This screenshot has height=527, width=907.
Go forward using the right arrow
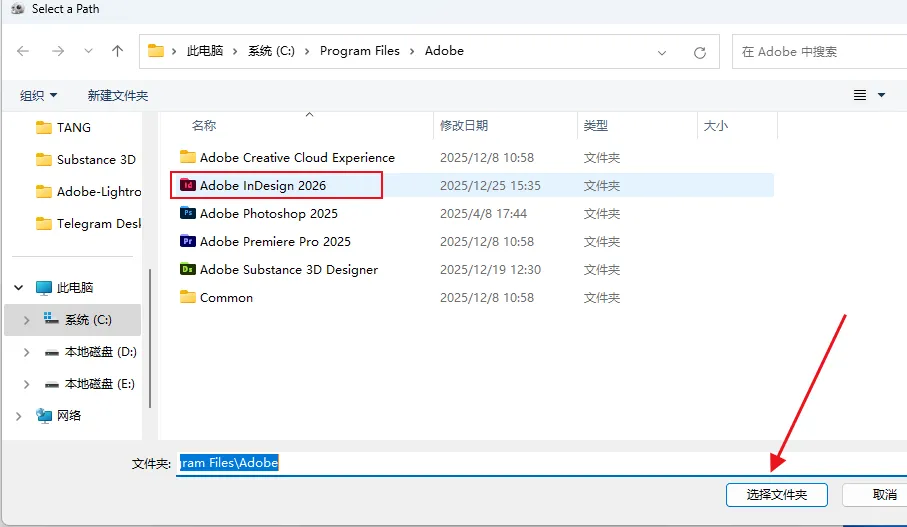[x=58, y=51]
